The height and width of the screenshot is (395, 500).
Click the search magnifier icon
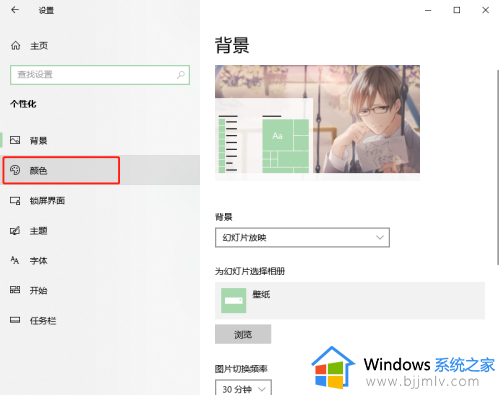[x=180, y=75]
